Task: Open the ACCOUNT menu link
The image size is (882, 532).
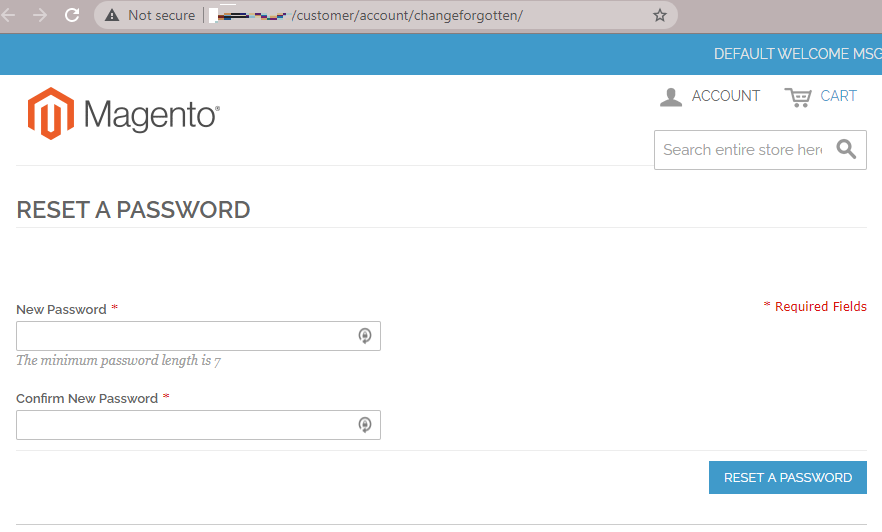Action: pyautogui.click(x=726, y=96)
